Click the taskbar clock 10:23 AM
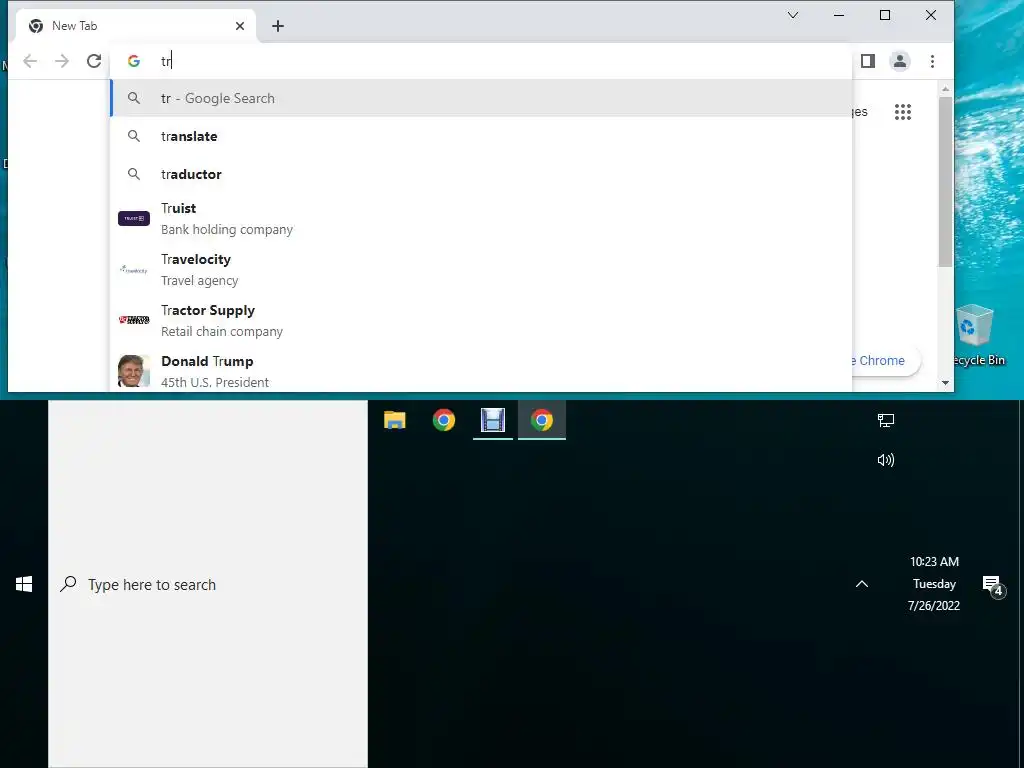Viewport: 1024px width, 768px height. 934,583
